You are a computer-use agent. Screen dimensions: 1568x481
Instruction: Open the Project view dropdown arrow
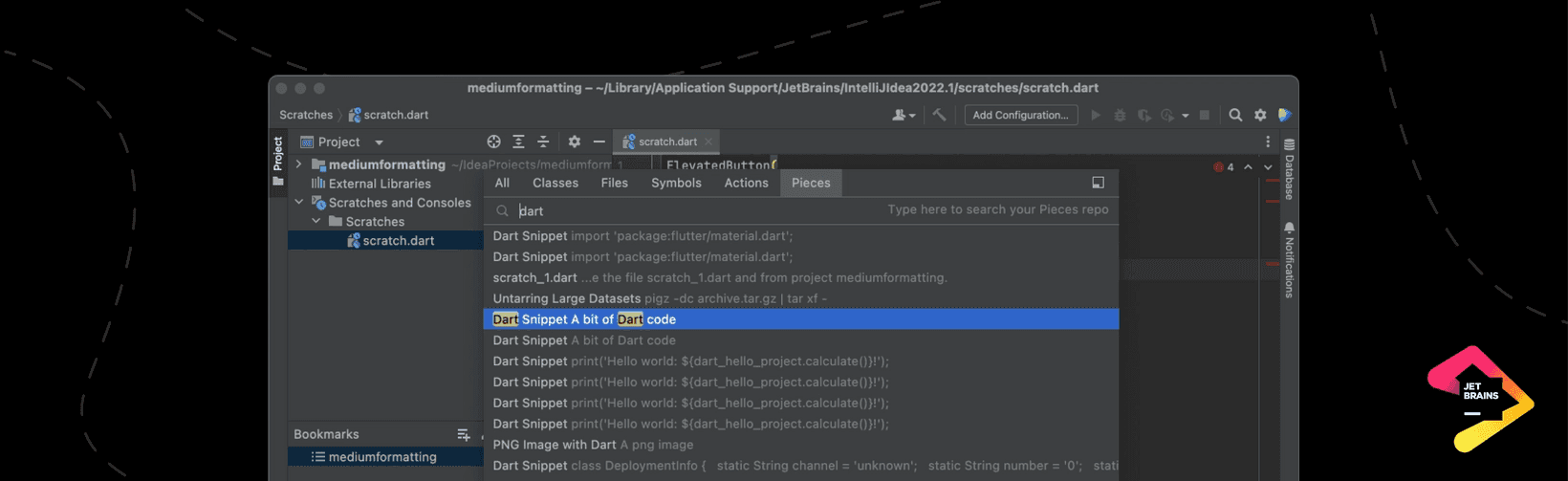pyautogui.click(x=379, y=142)
